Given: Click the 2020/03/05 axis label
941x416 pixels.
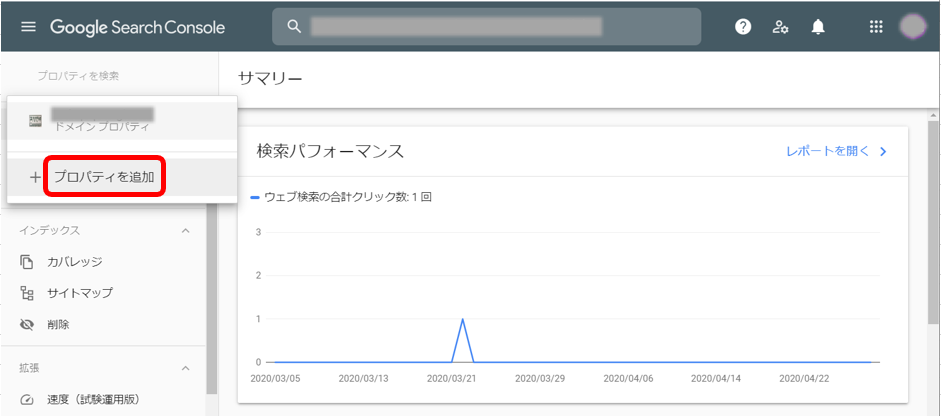Looking at the screenshot, I should (276, 379).
